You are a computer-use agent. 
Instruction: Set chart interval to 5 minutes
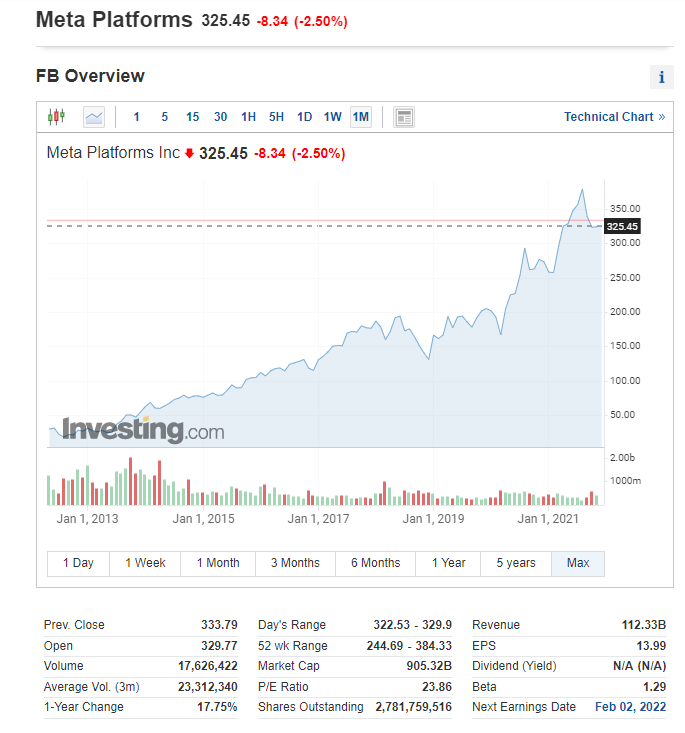coord(165,117)
